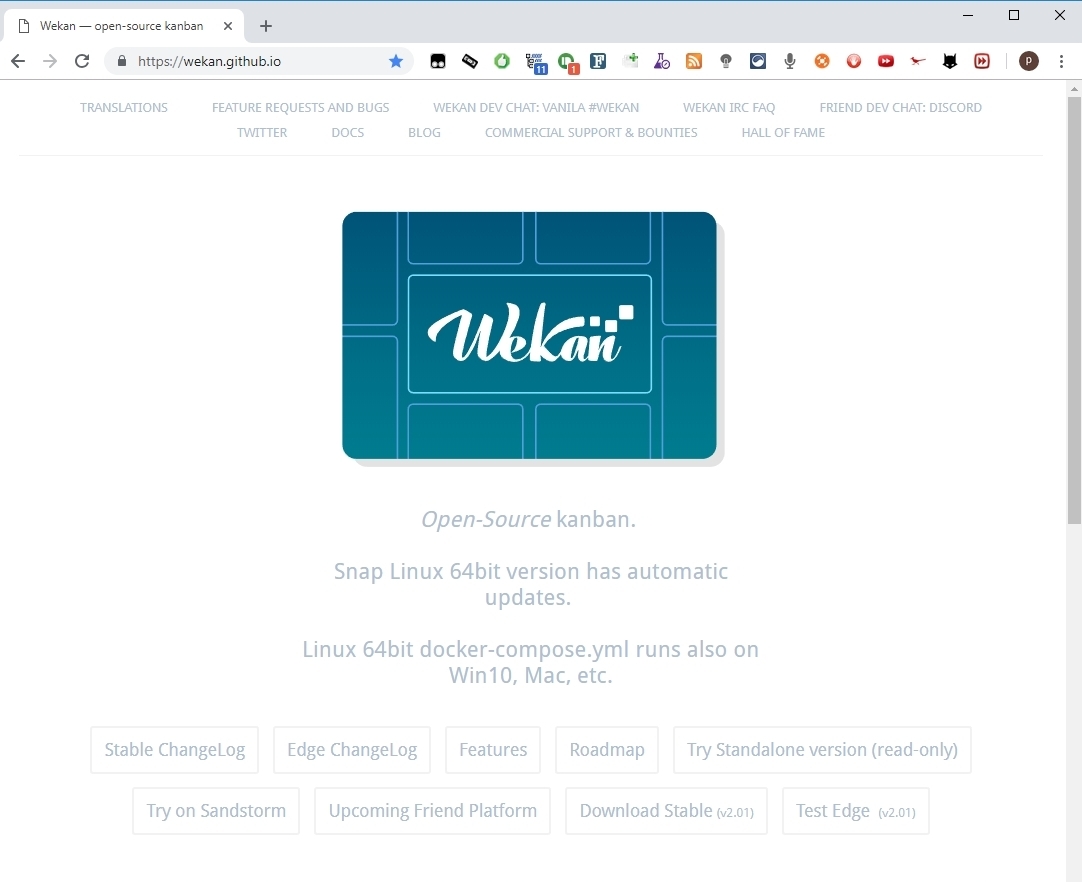This screenshot has height=882, width=1082.
Task: Click the page vertical scrollbar thumb
Action: [1074, 311]
